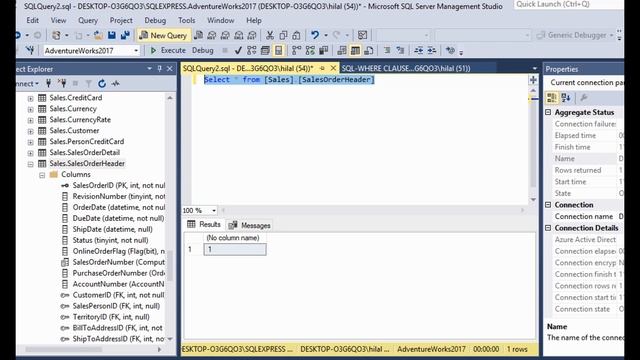Click Comment out selected lines icon

point(387,51)
